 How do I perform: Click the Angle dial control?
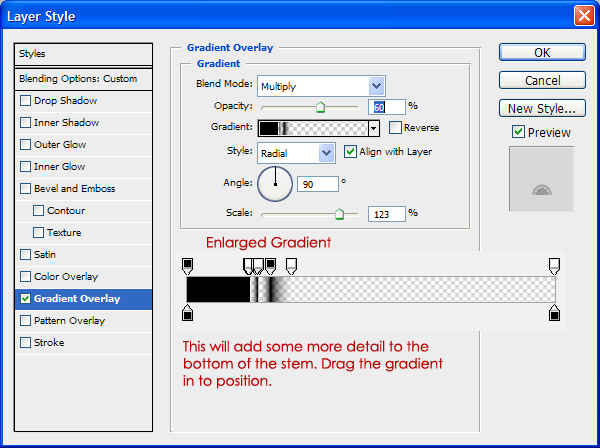point(275,184)
